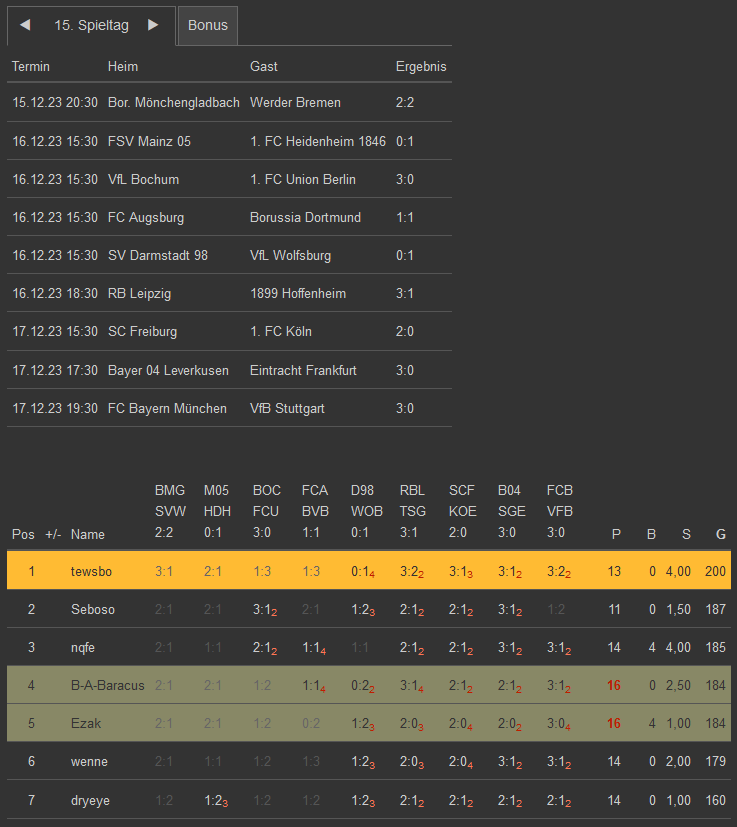Sort ranking by B bonus column
The width and height of the screenshot is (737, 827).
(651, 534)
